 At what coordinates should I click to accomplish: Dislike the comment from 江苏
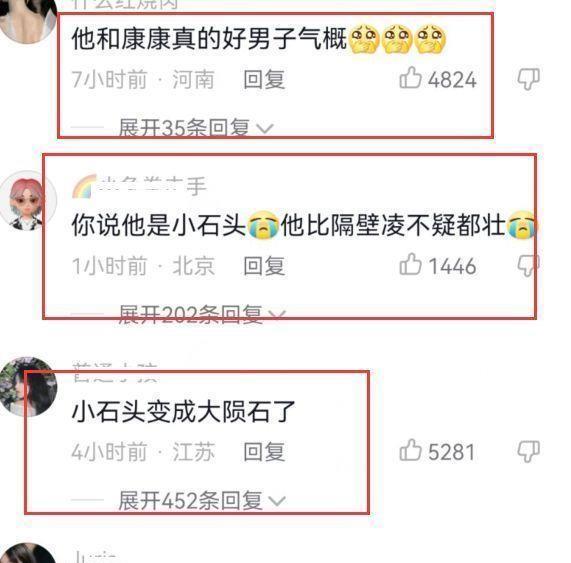(x=528, y=452)
